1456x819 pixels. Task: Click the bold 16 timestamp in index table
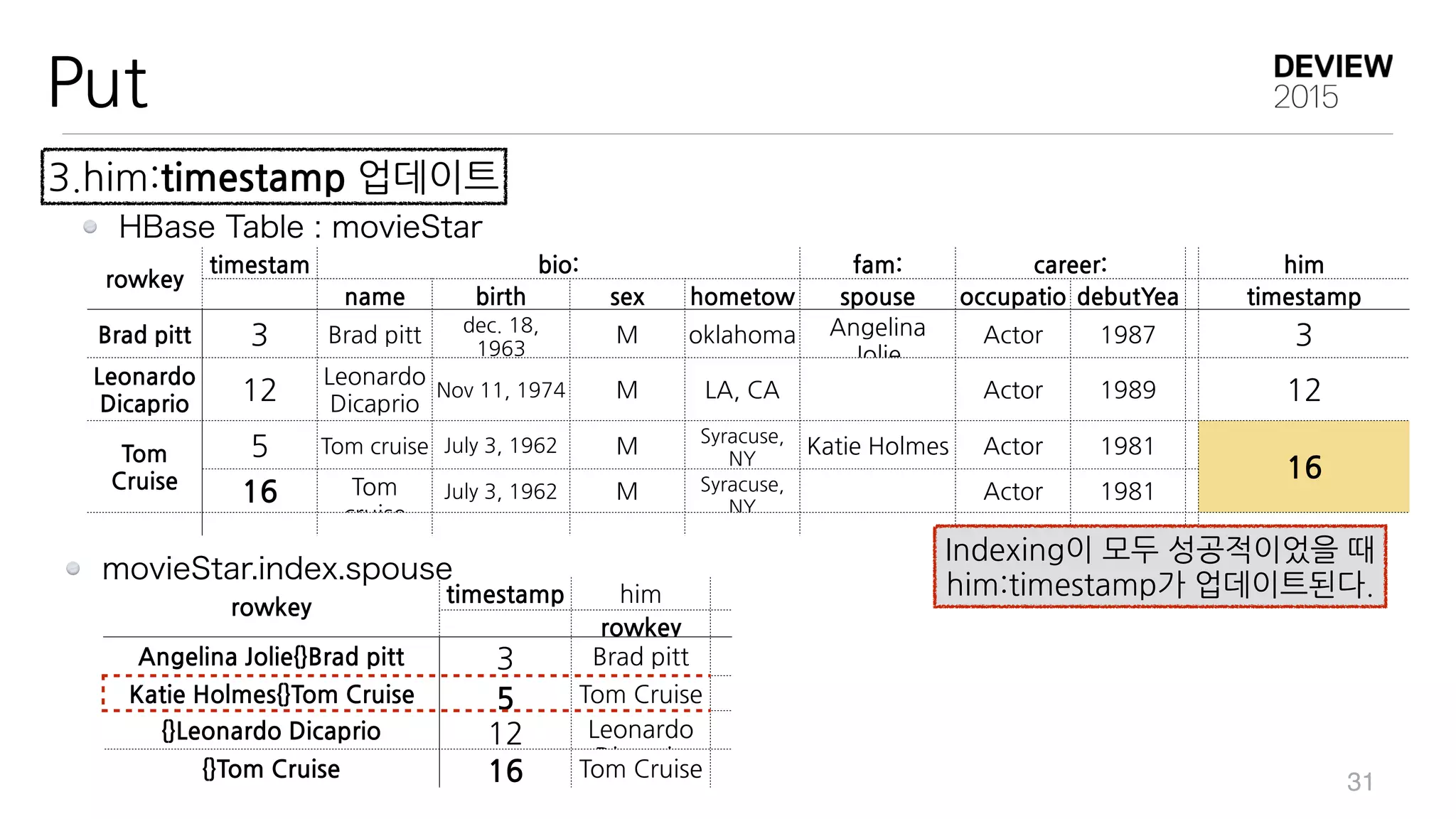(x=505, y=771)
